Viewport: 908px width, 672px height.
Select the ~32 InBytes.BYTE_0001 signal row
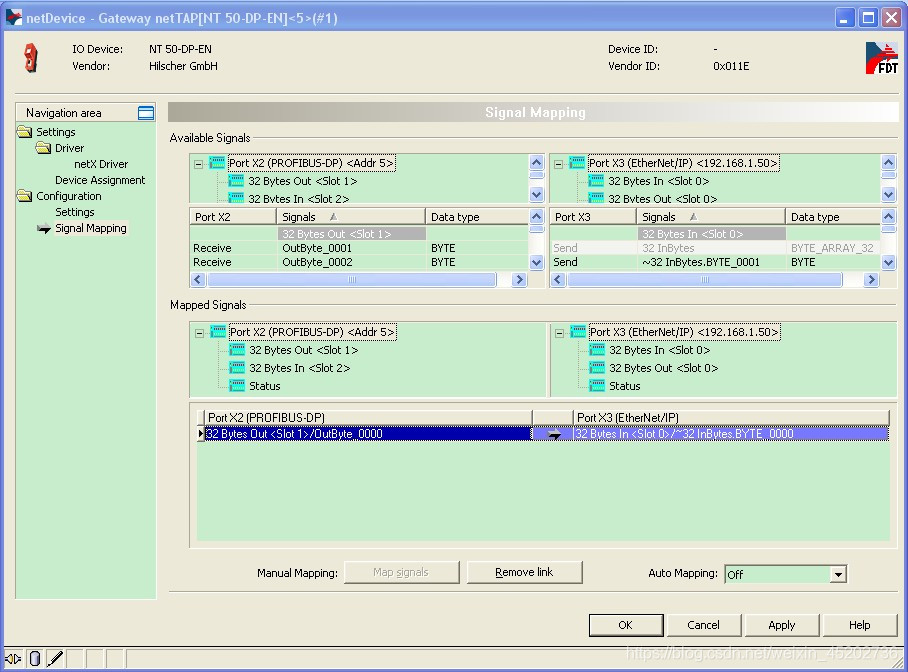pos(715,262)
